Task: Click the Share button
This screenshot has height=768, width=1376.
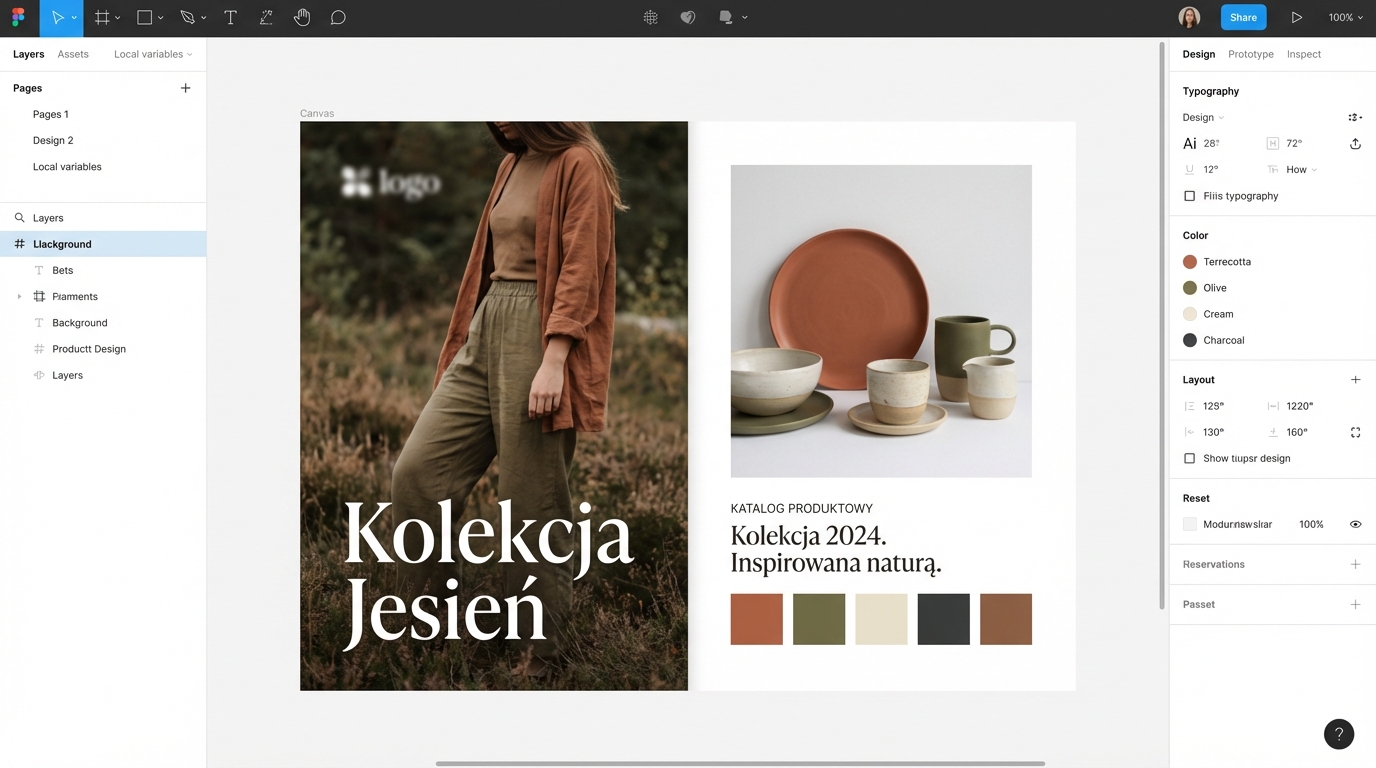Action: coord(1243,17)
